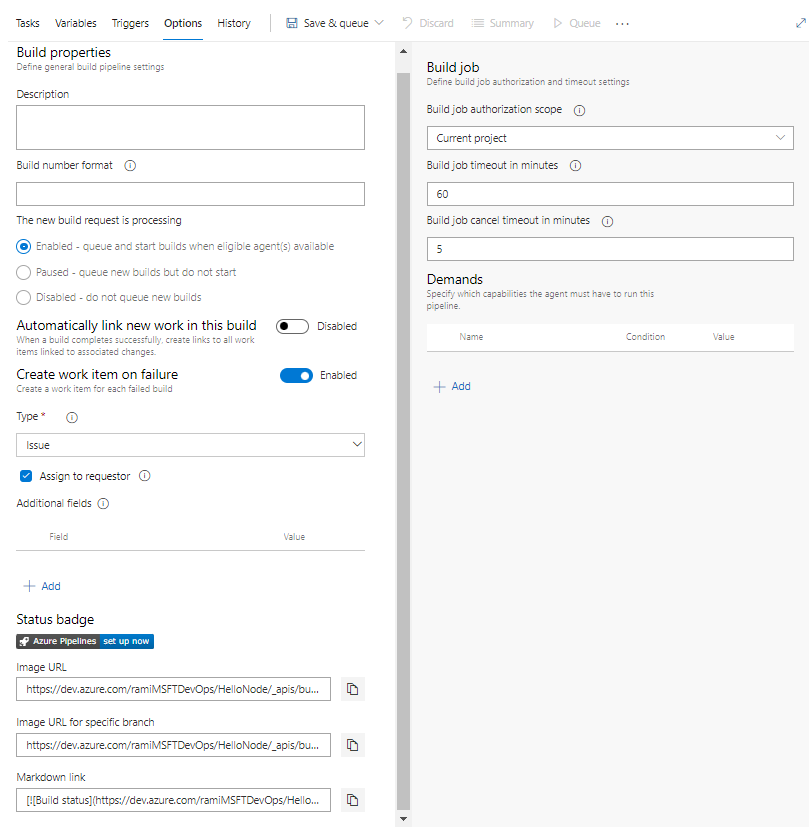Viewport: 809px width, 827px height.
Task: Open the work item Type dropdown
Action: coord(190,445)
